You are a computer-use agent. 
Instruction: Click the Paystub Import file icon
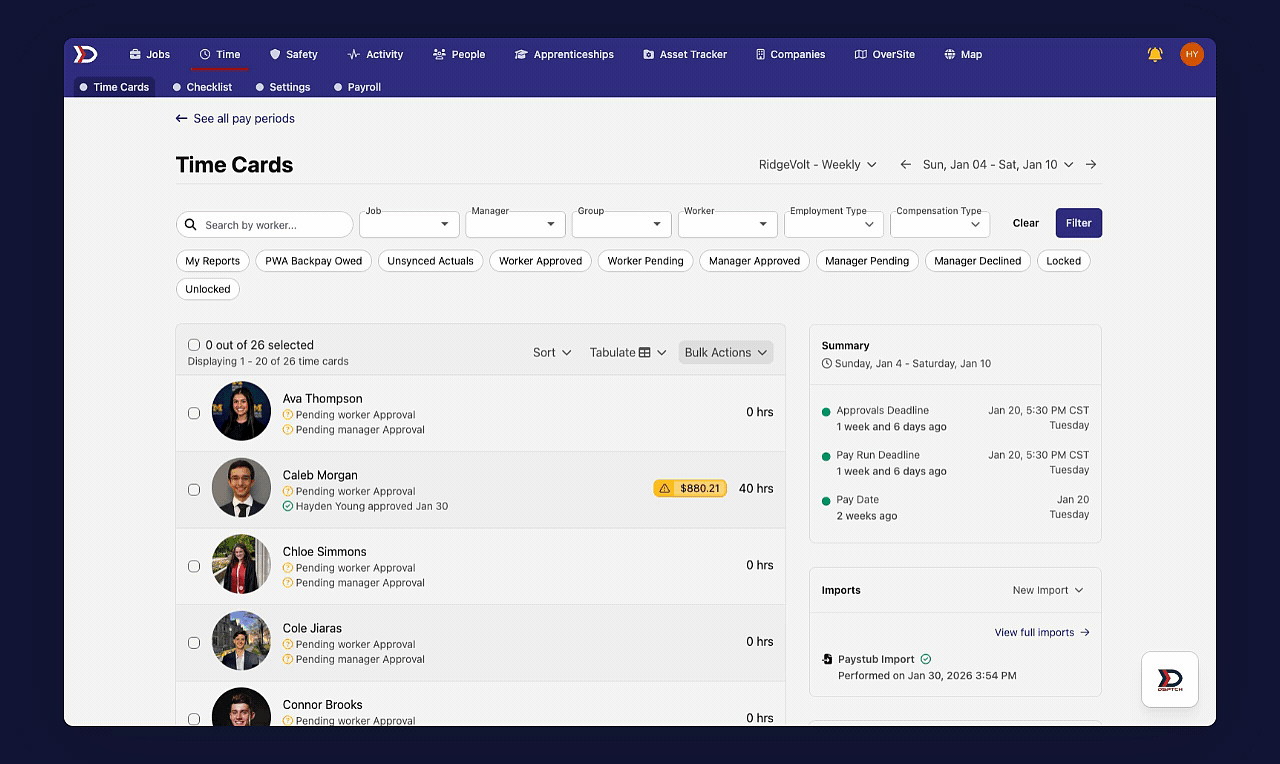pyautogui.click(x=827, y=659)
